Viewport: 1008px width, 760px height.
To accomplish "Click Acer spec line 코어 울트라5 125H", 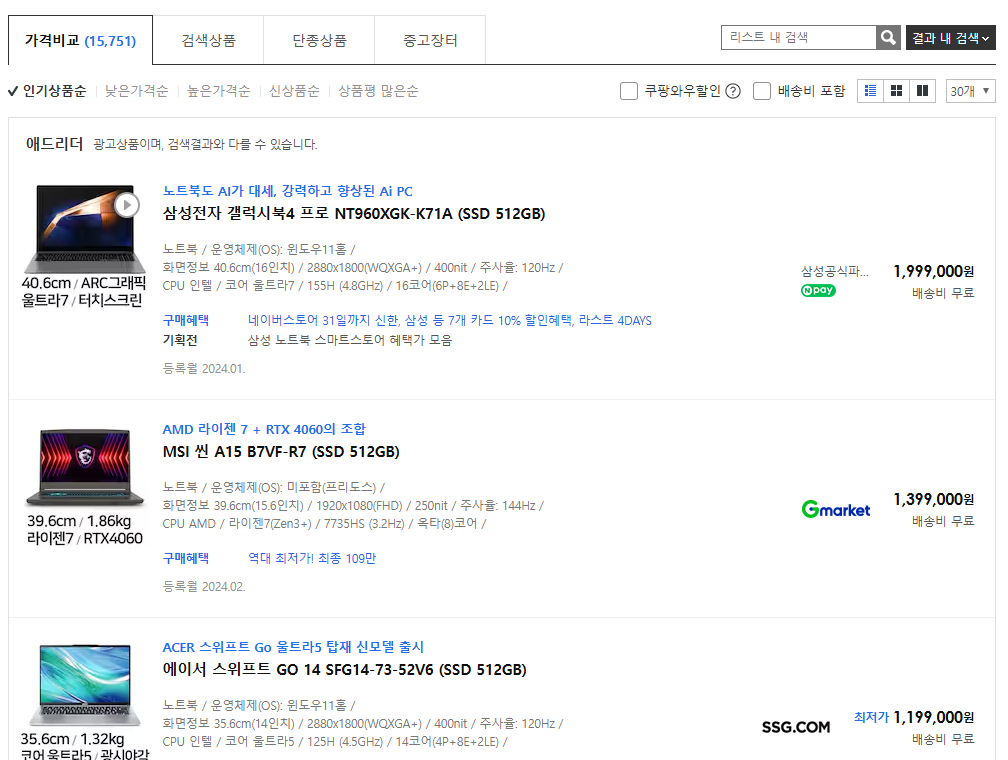I will tap(335, 741).
